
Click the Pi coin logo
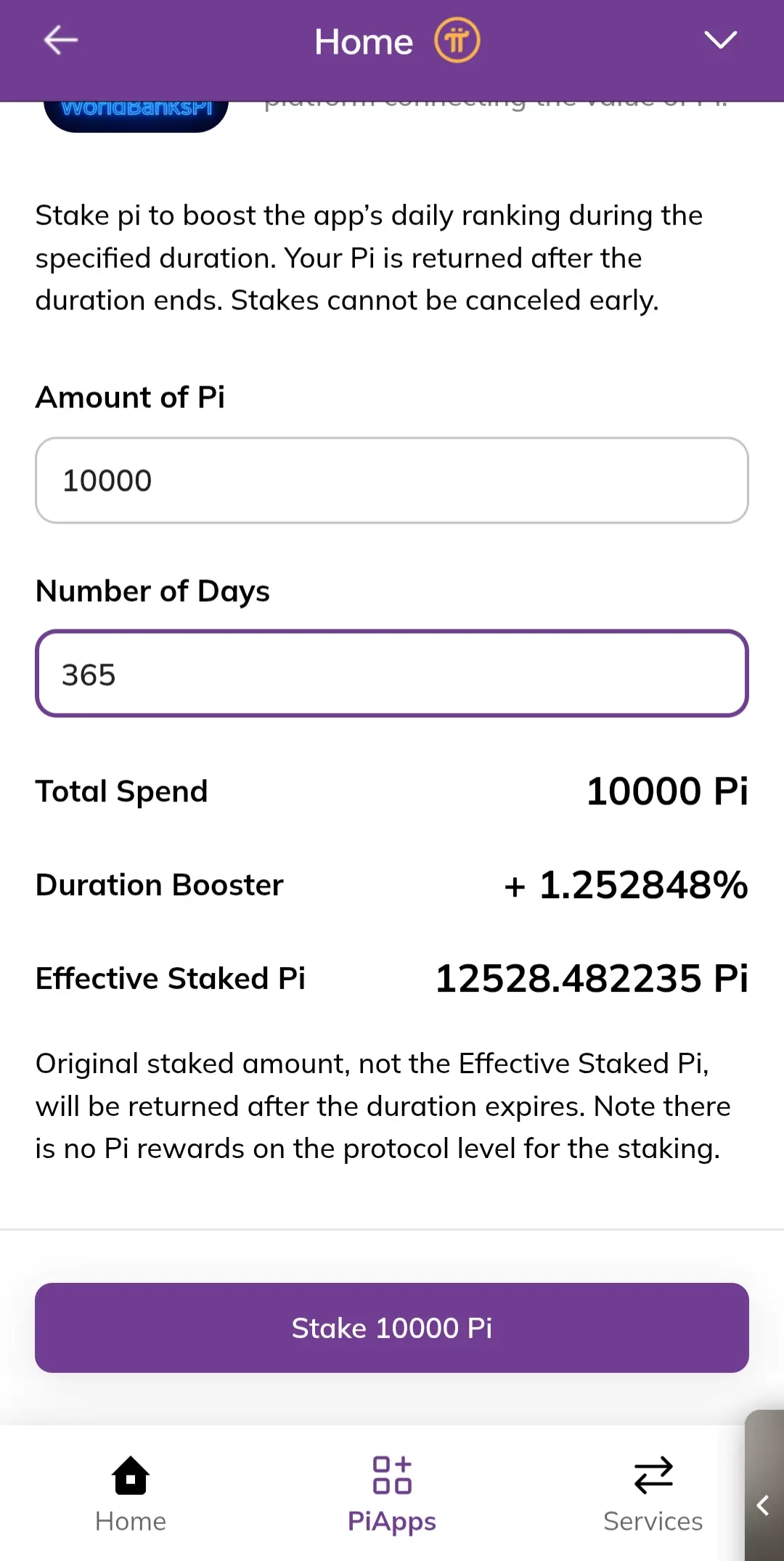pyautogui.click(x=457, y=41)
